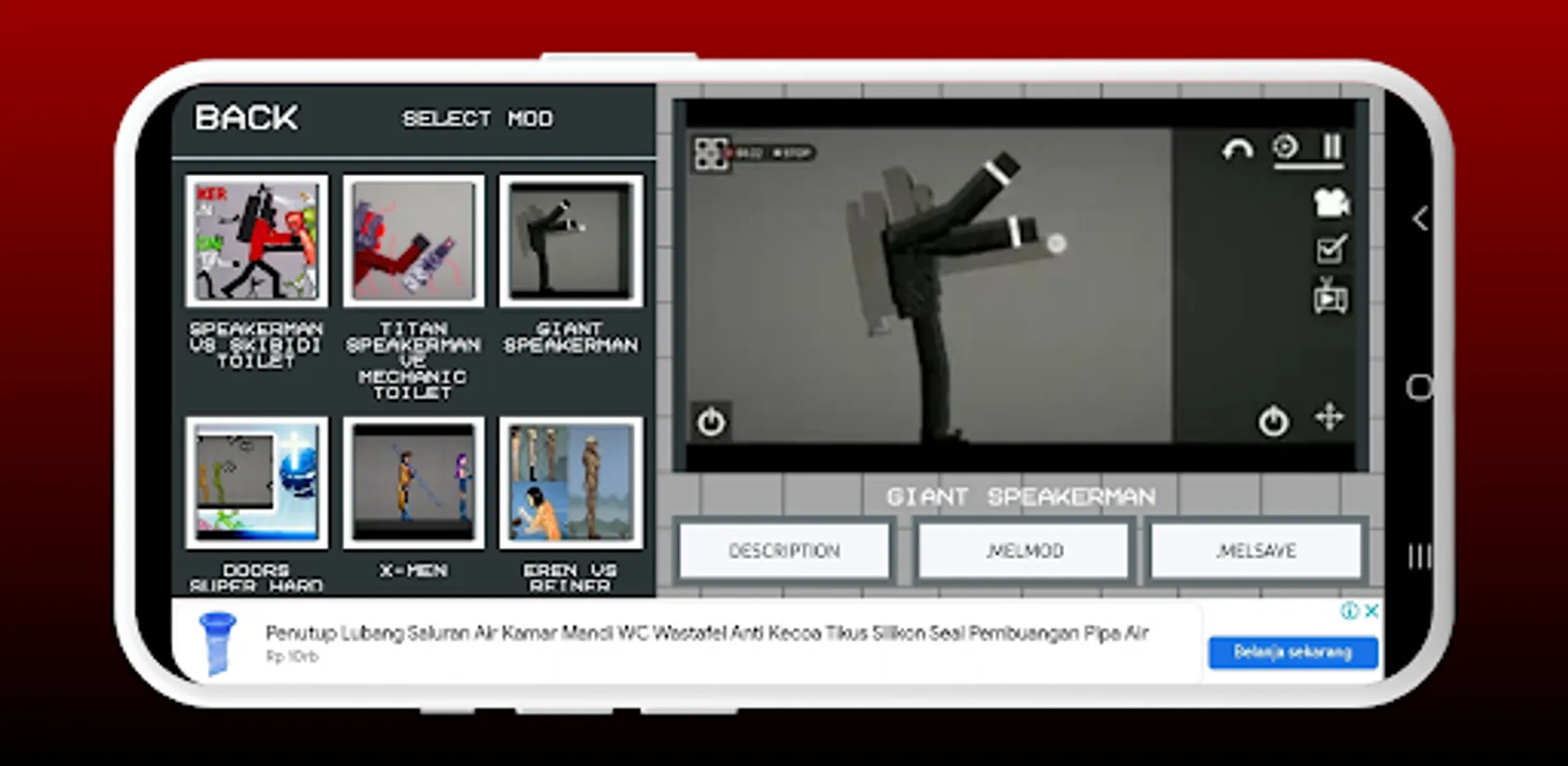Image resolution: width=1568 pixels, height=766 pixels.
Task: Open the Doors Super Hard thumbnail
Action: (x=257, y=483)
